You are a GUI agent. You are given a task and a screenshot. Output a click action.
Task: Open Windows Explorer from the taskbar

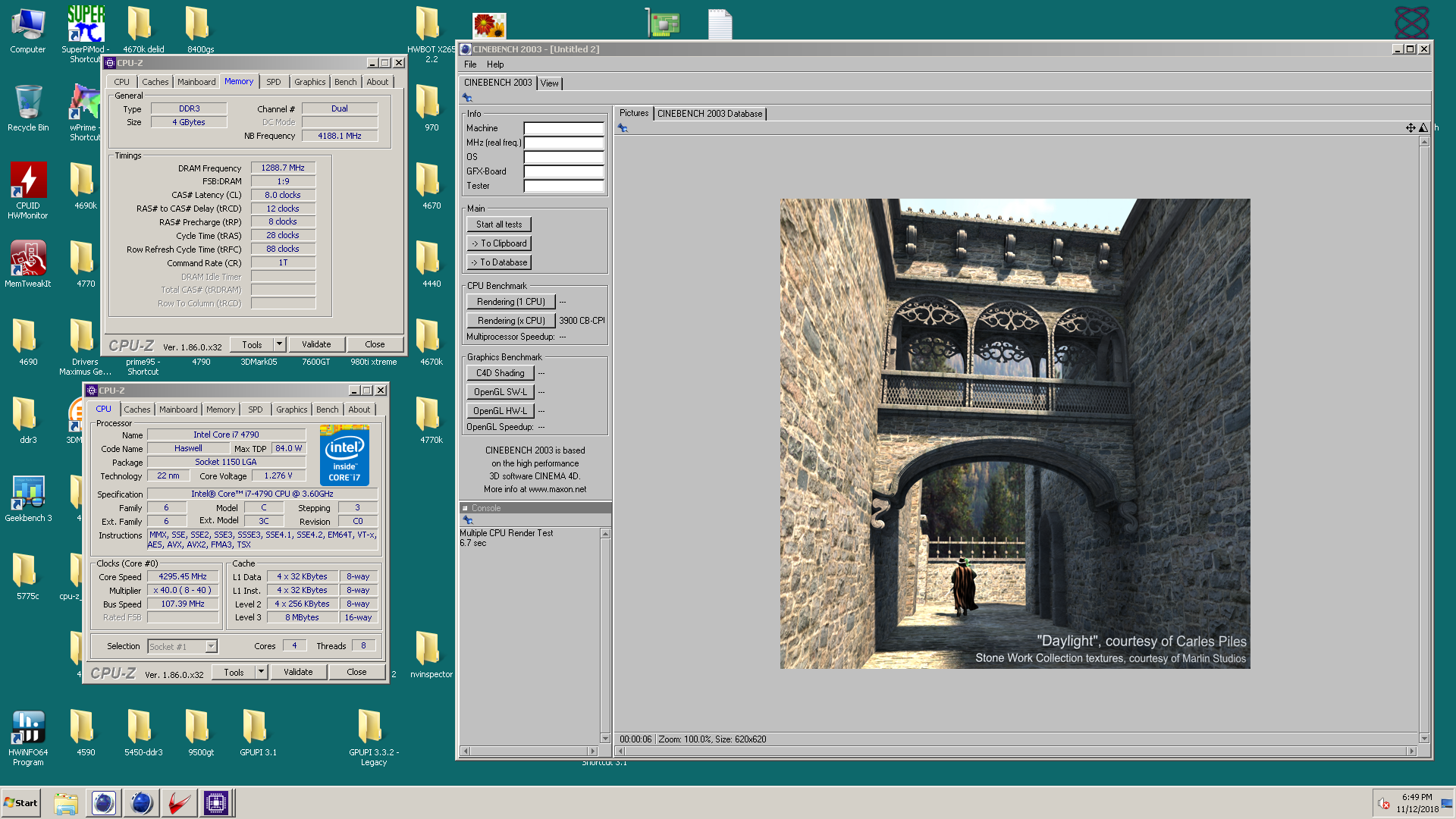[x=66, y=802]
